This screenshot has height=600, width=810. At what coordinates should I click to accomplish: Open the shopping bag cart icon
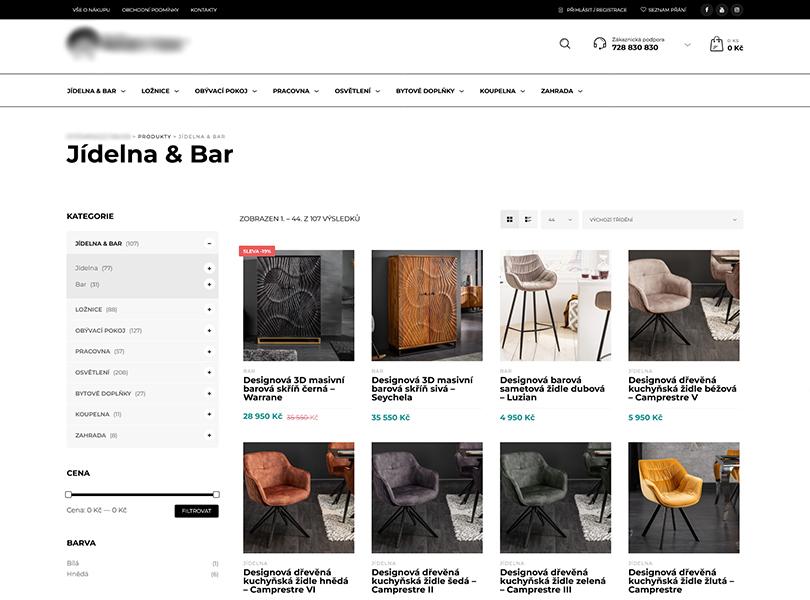click(716, 44)
